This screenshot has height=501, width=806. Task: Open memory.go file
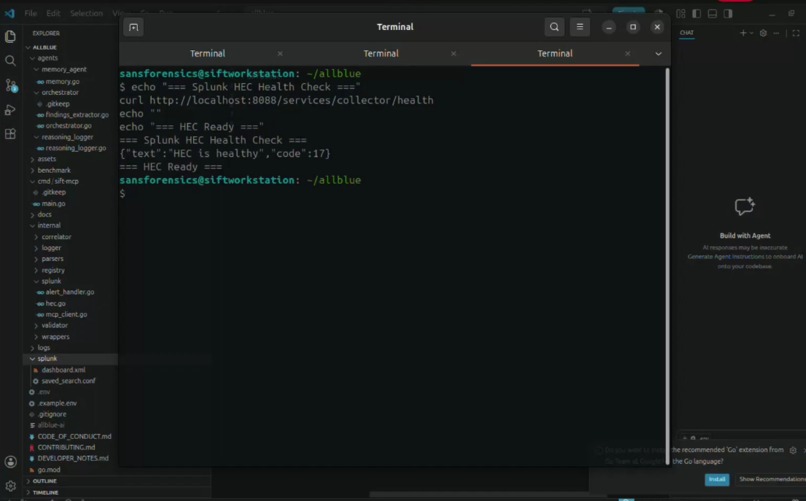62,82
